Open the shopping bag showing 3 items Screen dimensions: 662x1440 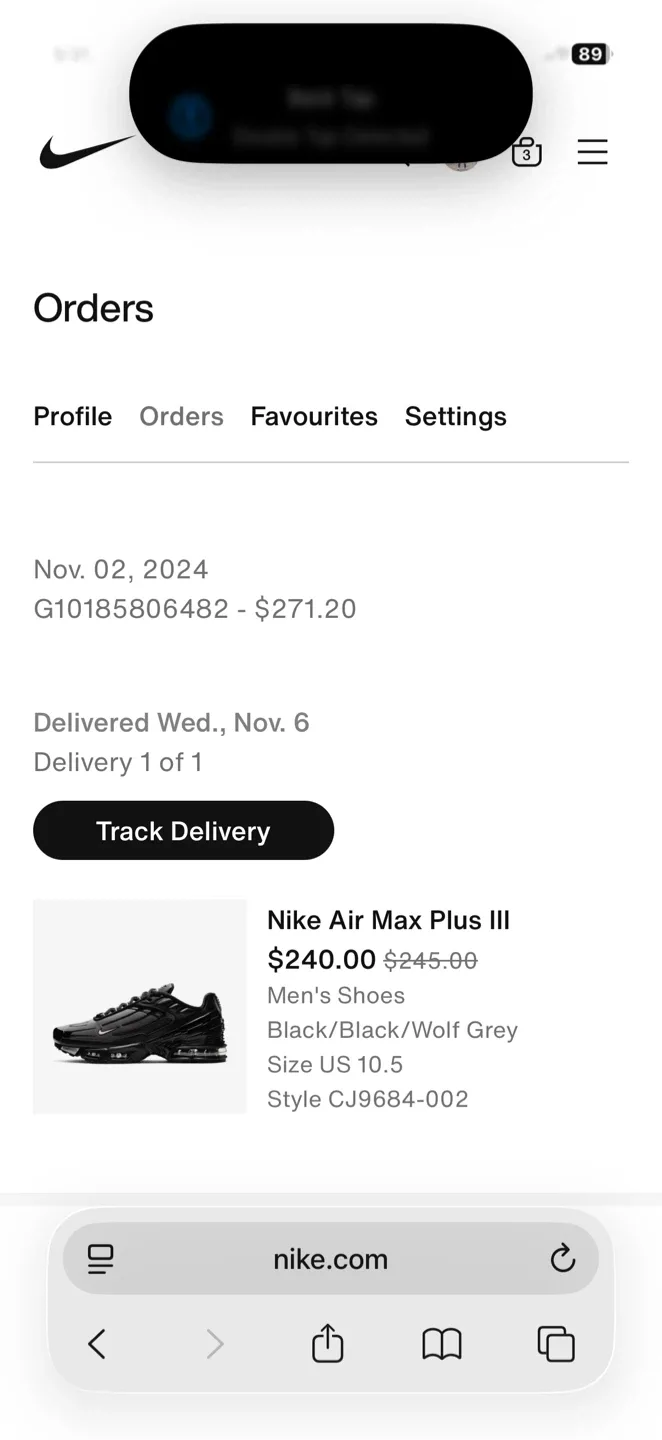pyautogui.click(x=525, y=152)
